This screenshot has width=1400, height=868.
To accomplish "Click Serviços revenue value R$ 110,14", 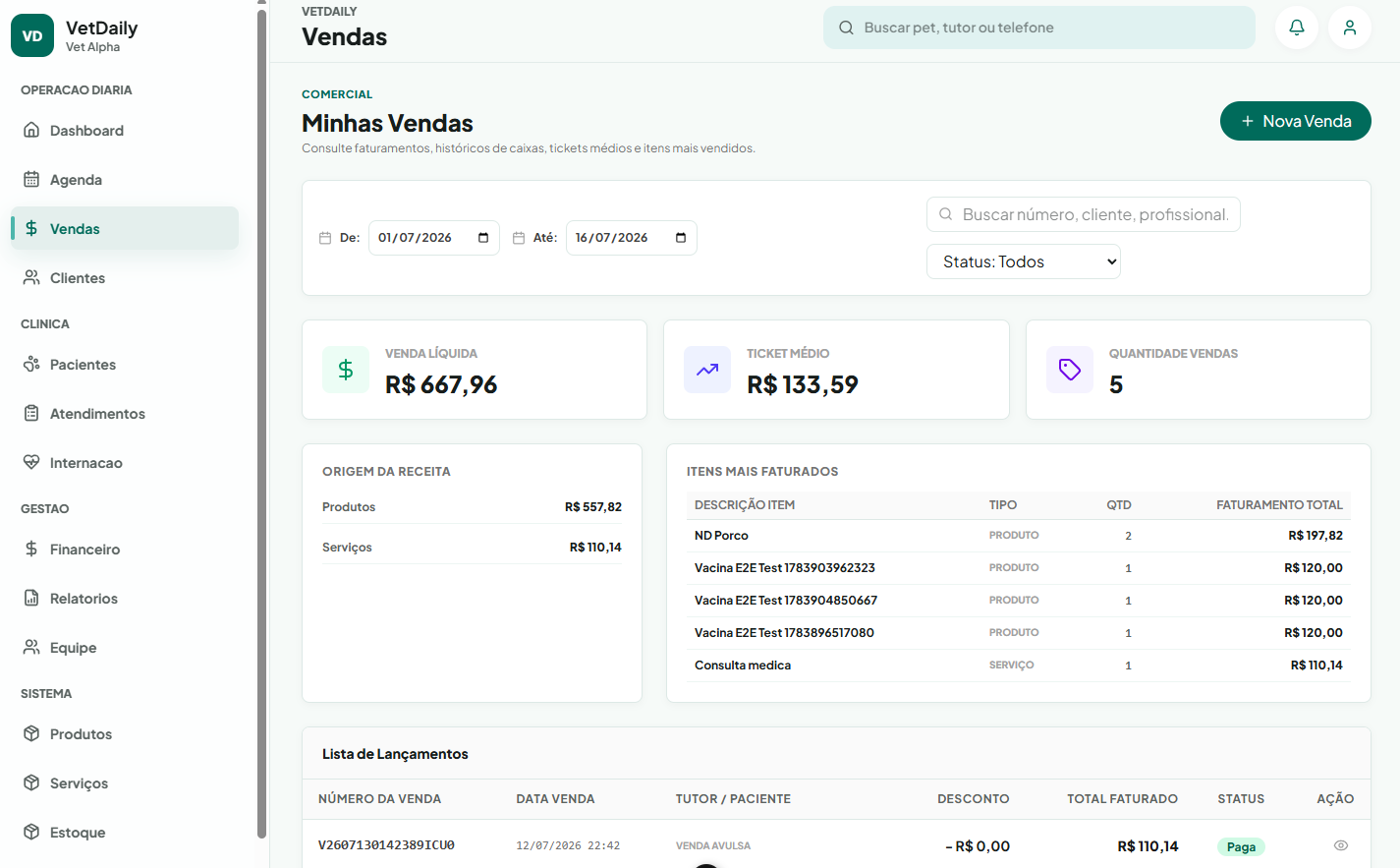I will click(x=595, y=548).
